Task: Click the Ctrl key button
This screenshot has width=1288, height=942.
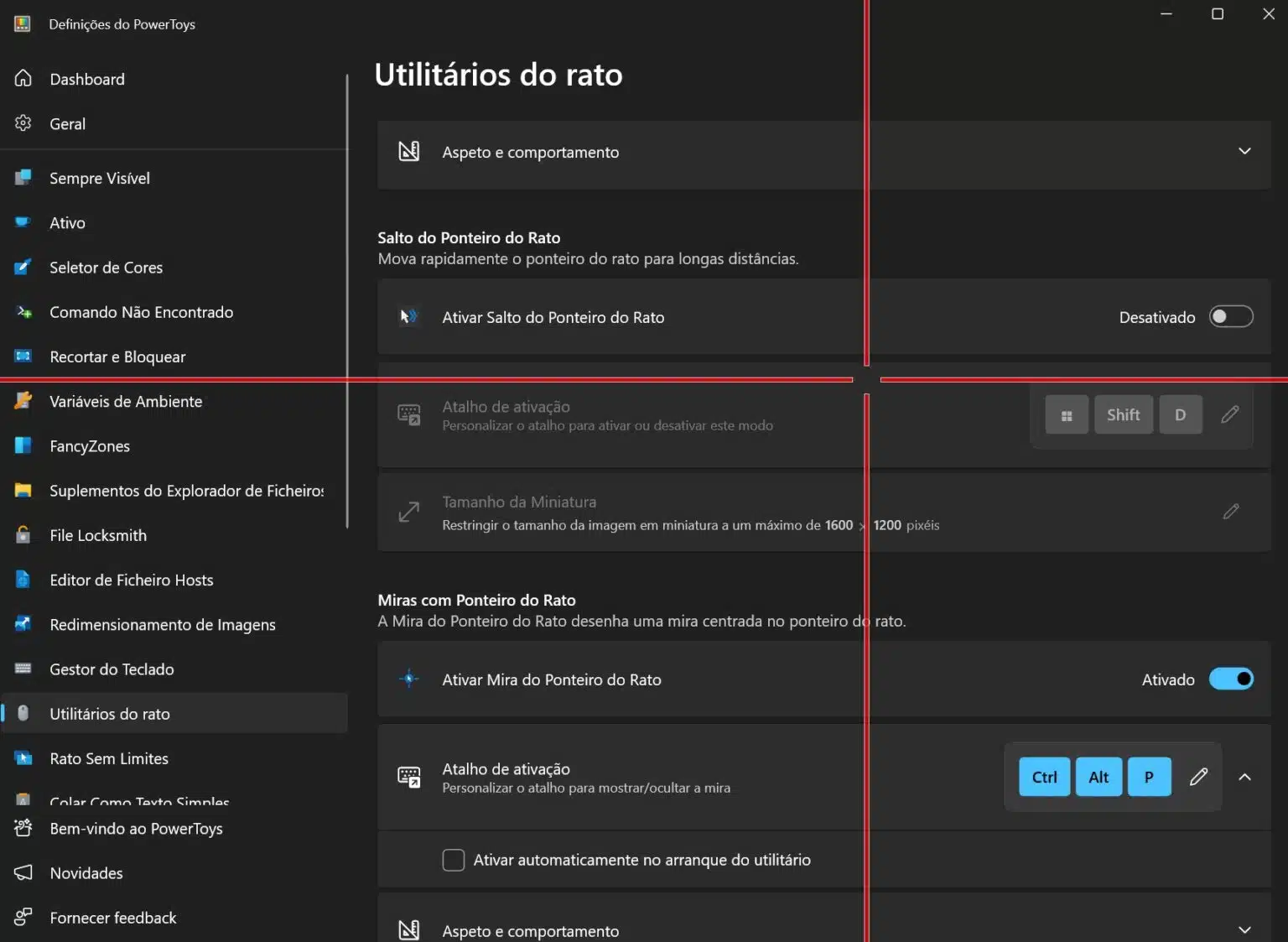Action: point(1045,777)
